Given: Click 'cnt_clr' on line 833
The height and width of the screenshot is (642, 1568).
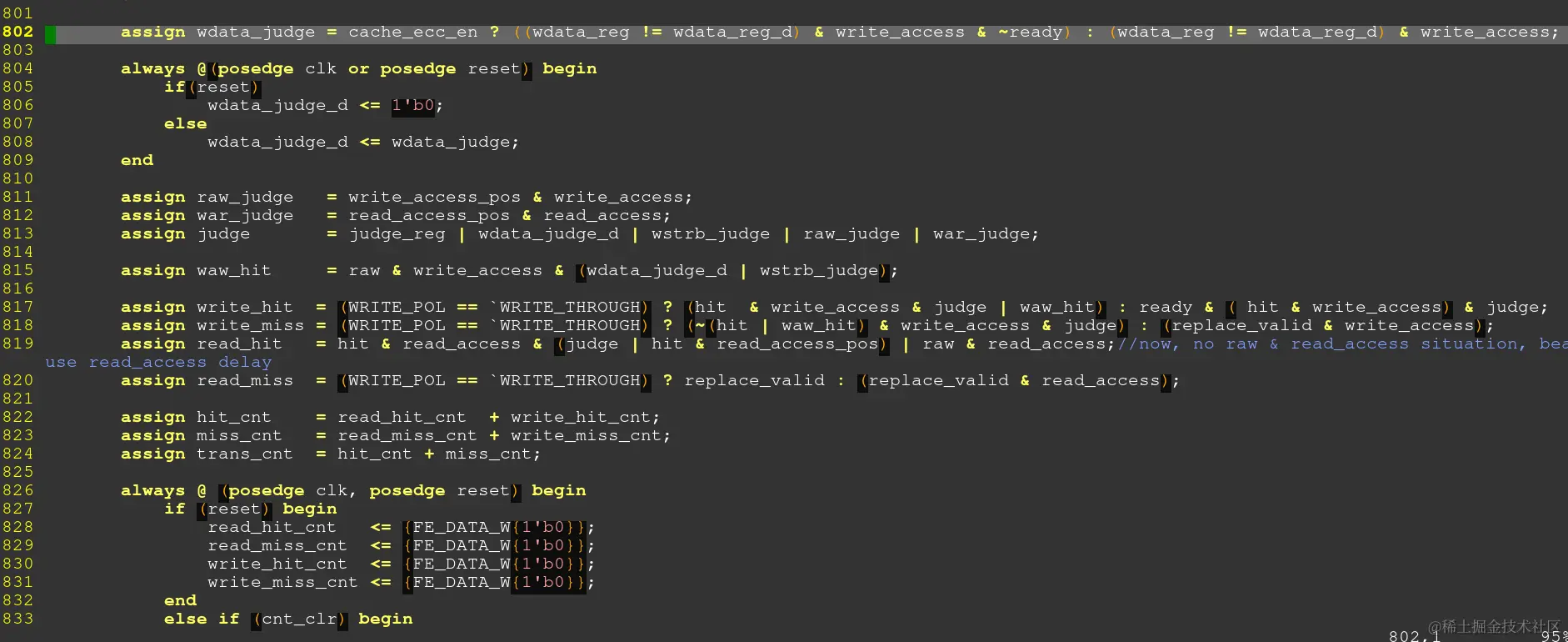Looking at the screenshot, I should (299, 619).
